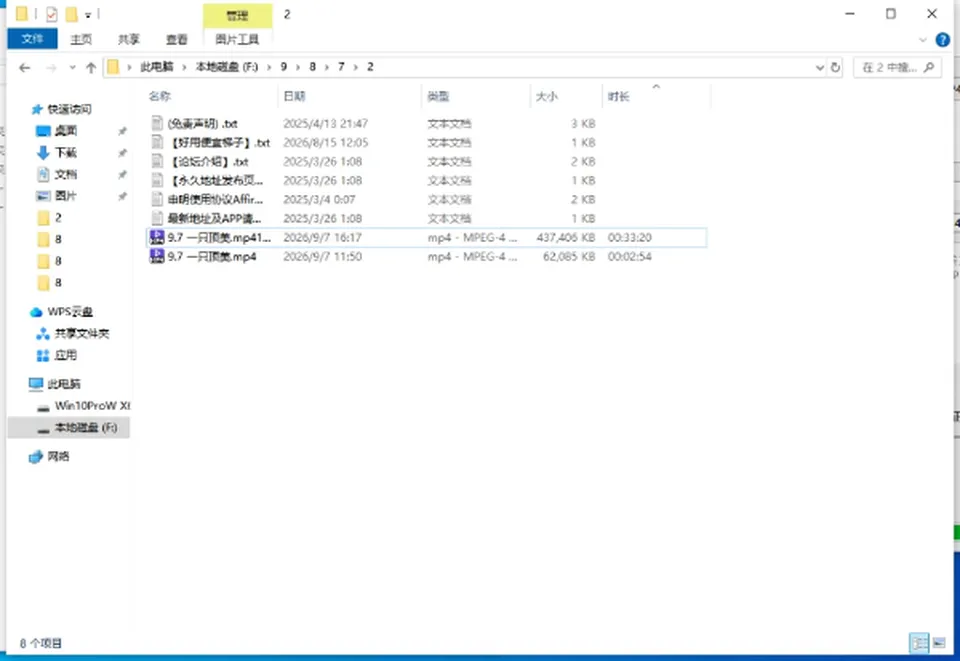
Task: Open 网络 (Network) in the sidebar
Action: coord(58,456)
